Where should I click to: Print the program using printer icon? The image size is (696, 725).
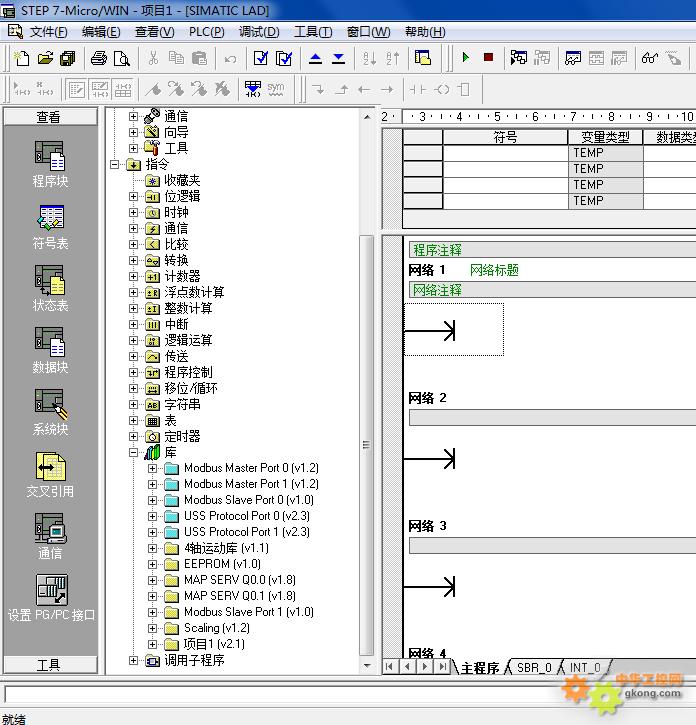pos(99,58)
